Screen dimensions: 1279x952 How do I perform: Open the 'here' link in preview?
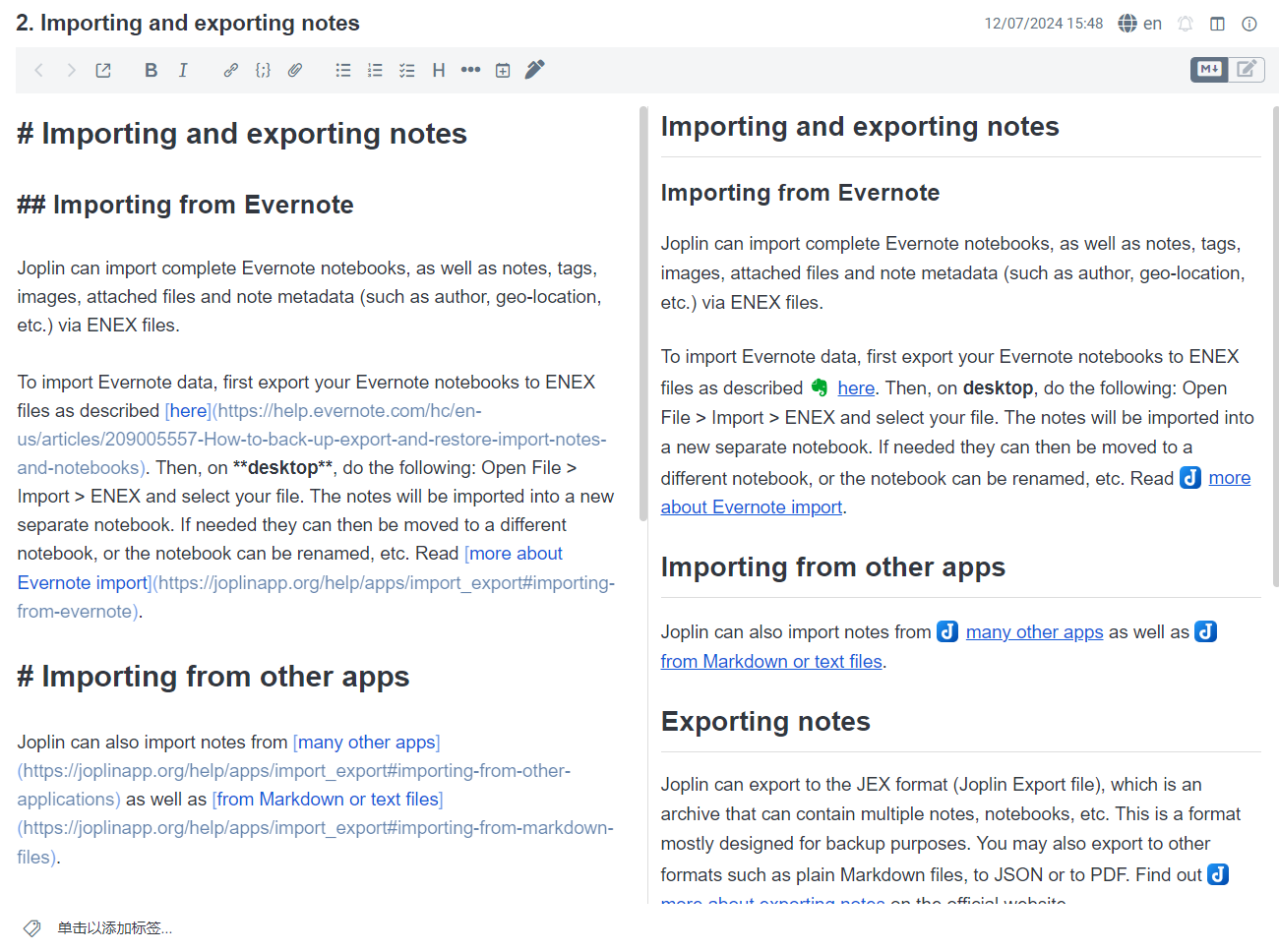click(856, 387)
